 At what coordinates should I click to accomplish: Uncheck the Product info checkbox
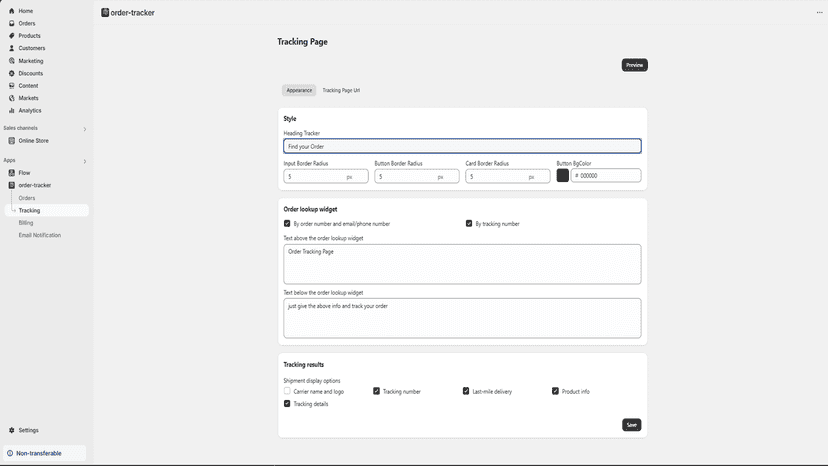pyautogui.click(x=556, y=391)
